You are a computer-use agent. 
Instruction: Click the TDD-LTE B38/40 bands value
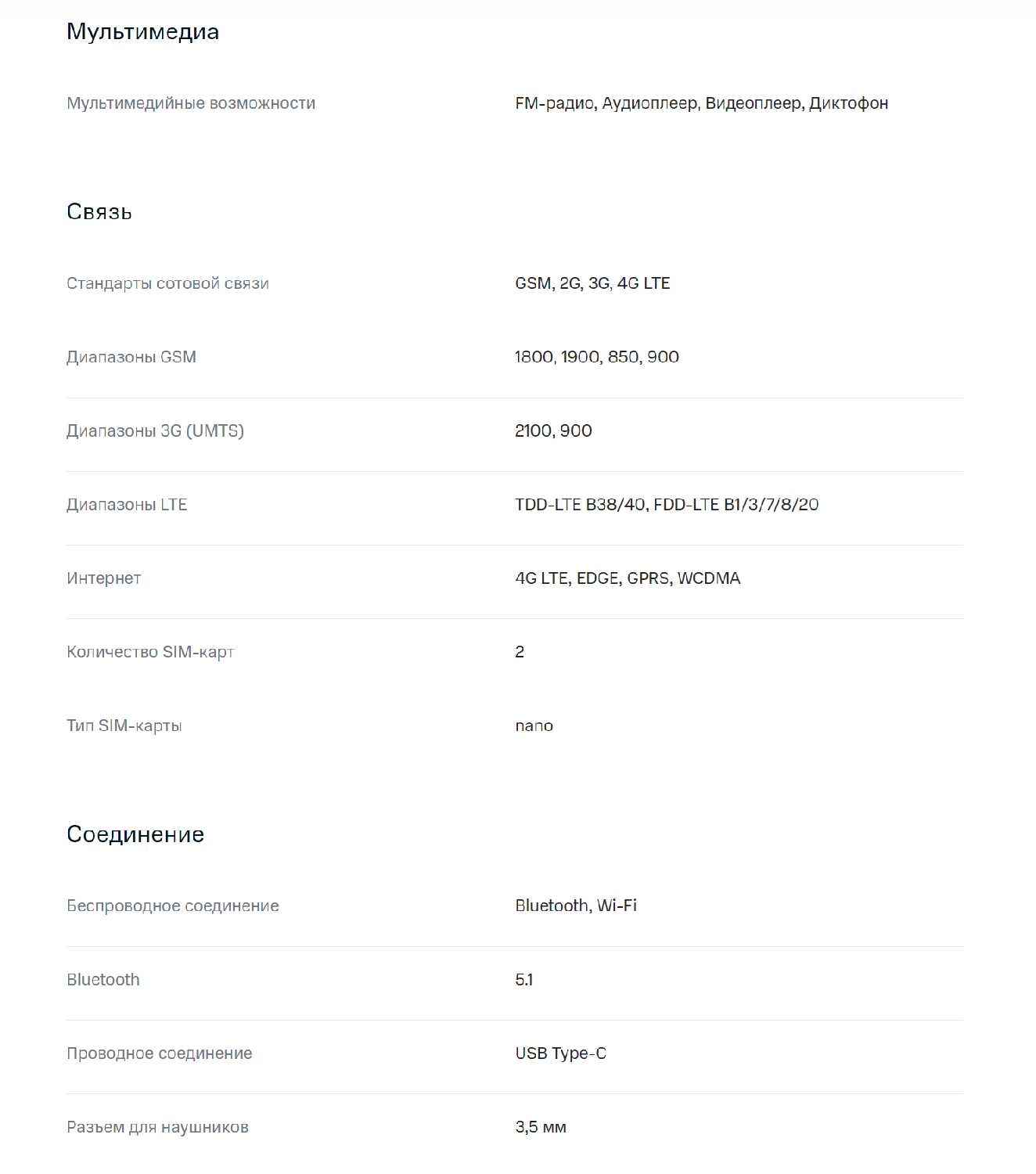point(667,505)
